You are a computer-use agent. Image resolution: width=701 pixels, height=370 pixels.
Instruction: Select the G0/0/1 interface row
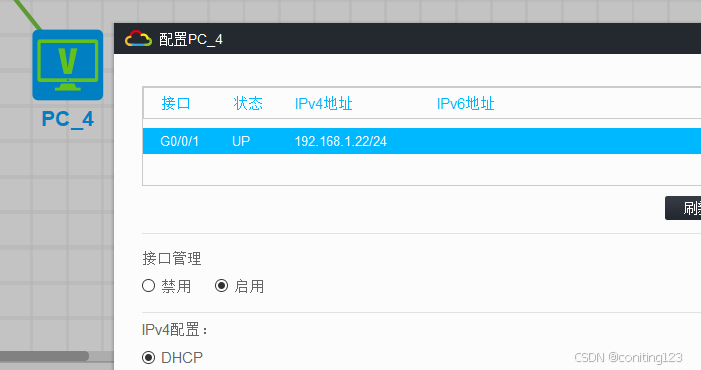(x=422, y=141)
